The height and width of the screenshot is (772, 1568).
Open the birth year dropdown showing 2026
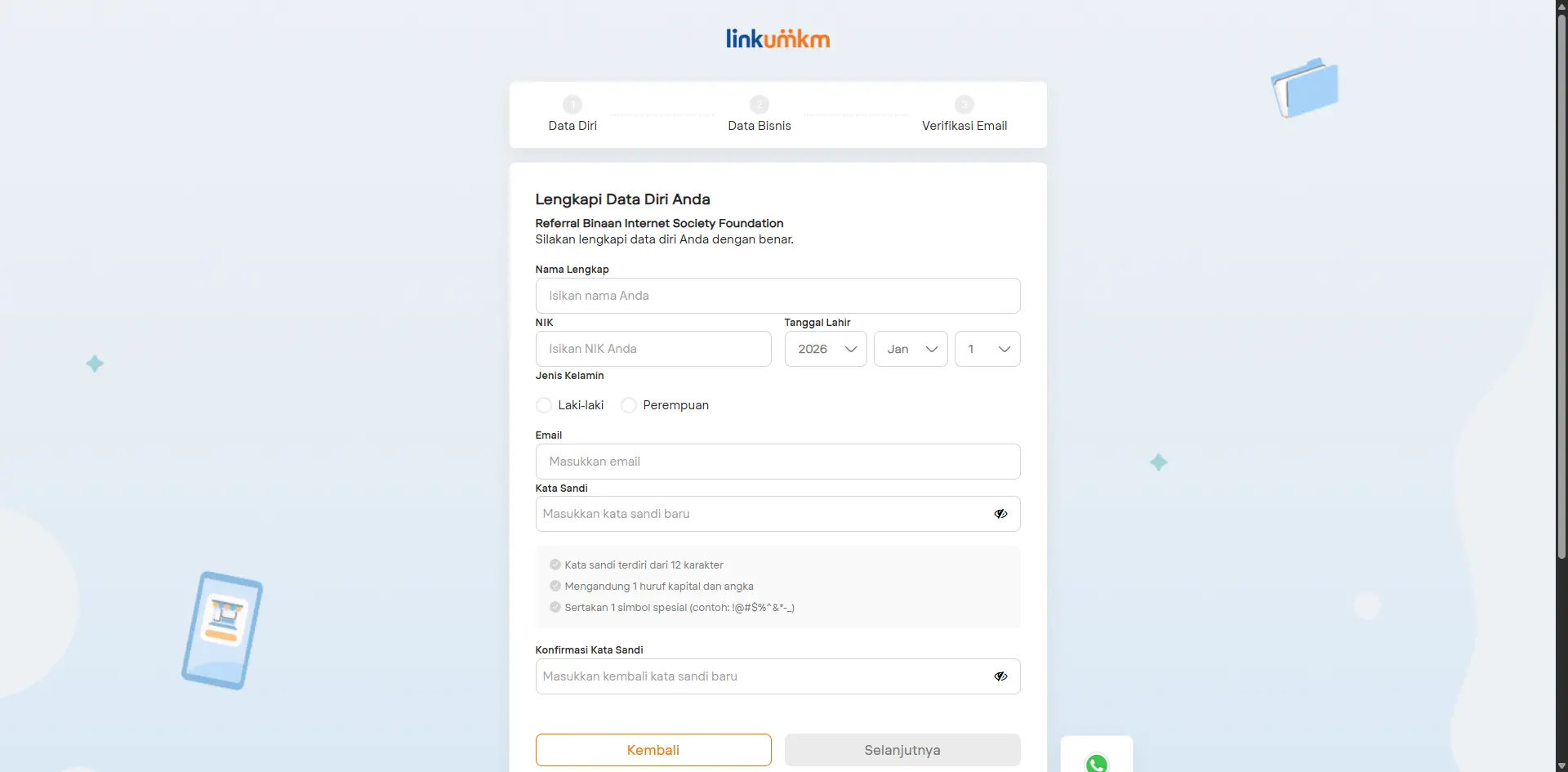[825, 349]
